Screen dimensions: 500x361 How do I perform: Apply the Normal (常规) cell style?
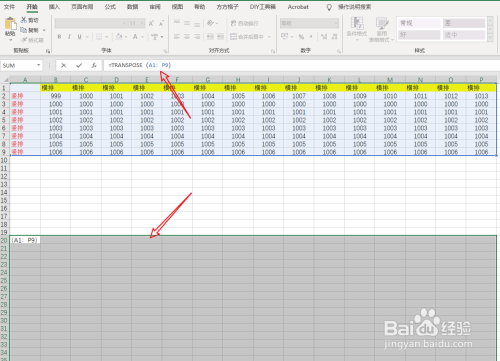pos(419,23)
